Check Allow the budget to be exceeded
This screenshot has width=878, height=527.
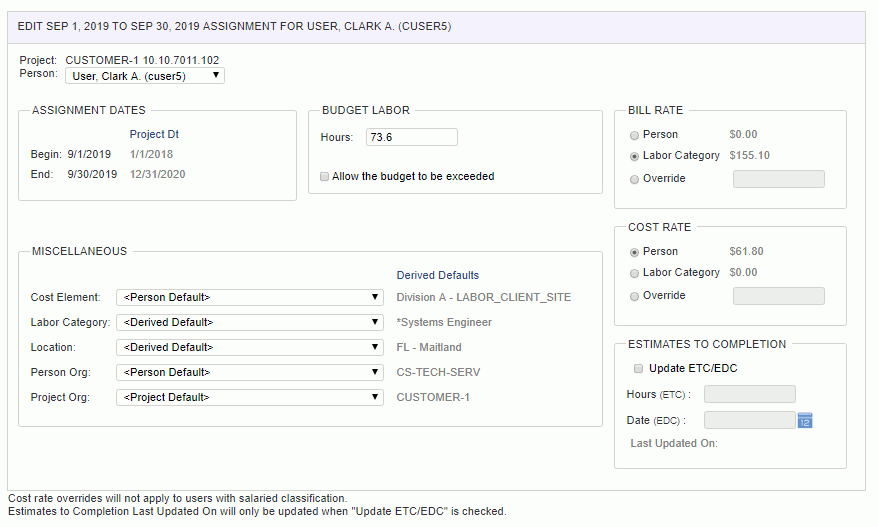tap(324, 176)
